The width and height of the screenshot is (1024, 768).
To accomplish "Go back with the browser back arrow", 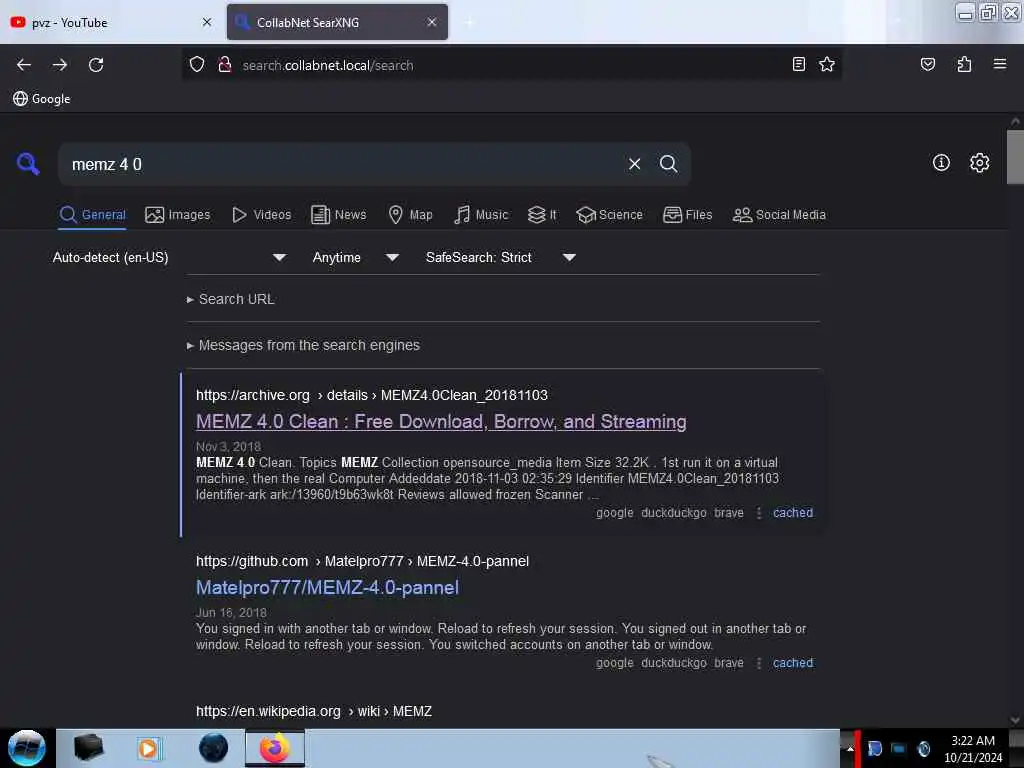I will tap(24, 65).
